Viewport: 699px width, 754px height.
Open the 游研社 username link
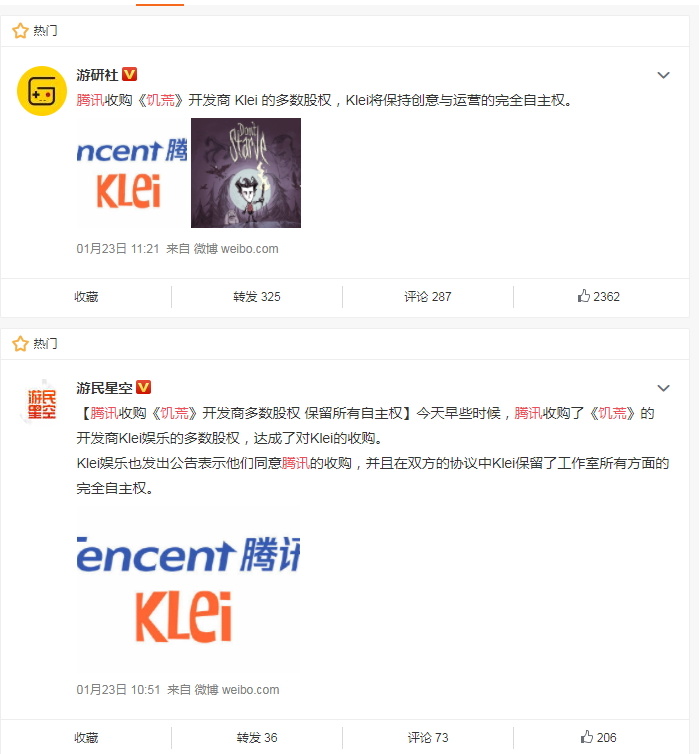point(97,75)
